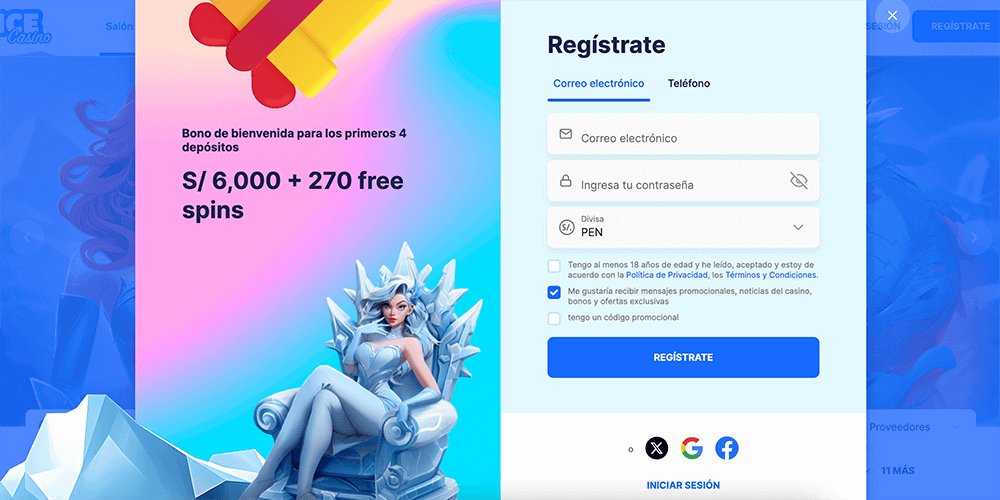This screenshot has width=1000, height=500.
Task: Sign up using the Facebook icon
Action: [x=726, y=448]
